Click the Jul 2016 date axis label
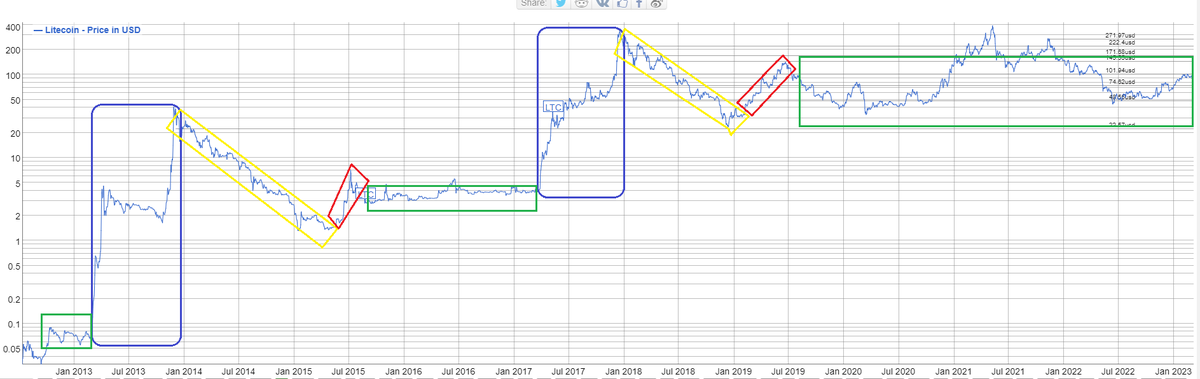Screen dimensions: 1200x379 pos(460,371)
